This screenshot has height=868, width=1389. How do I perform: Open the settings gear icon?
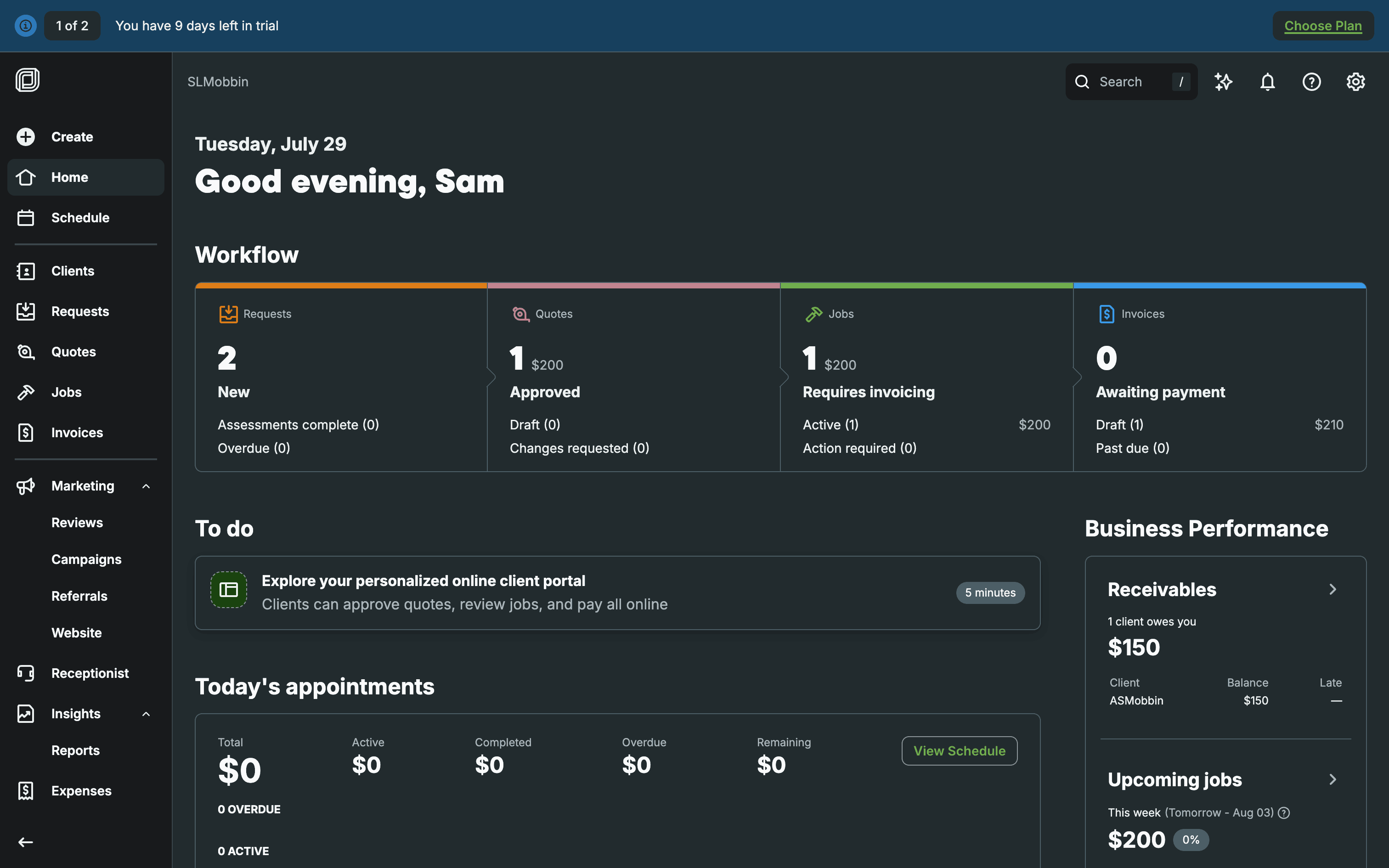1355,82
